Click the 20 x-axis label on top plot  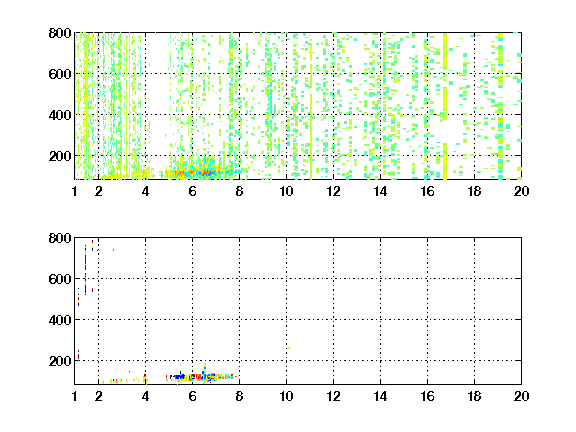coord(521,191)
